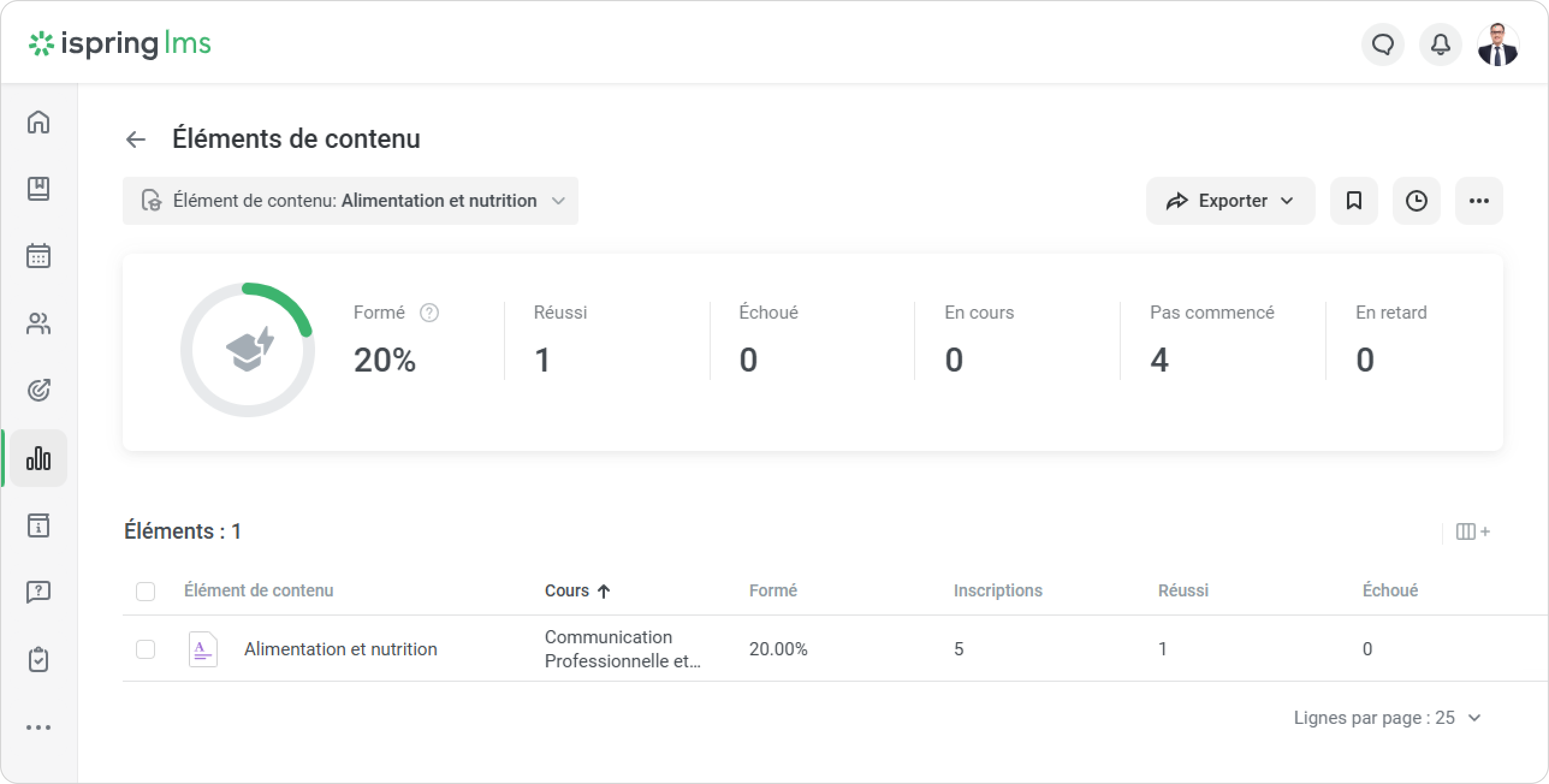Image resolution: width=1549 pixels, height=784 pixels.
Task: Check the Alimentation et nutrition row checkbox
Action: click(146, 649)
